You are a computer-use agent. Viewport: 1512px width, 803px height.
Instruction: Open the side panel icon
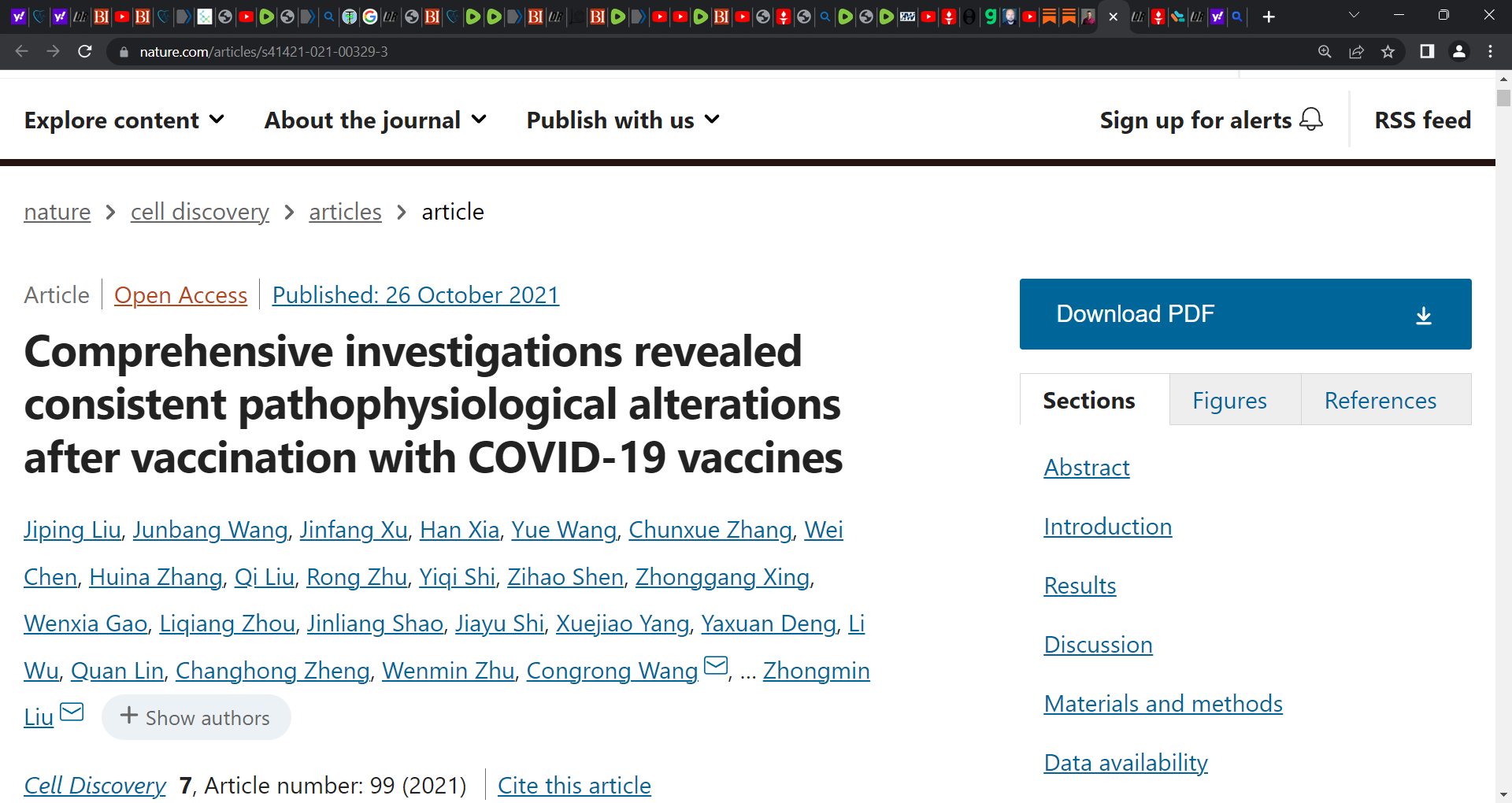(1427, 51)
